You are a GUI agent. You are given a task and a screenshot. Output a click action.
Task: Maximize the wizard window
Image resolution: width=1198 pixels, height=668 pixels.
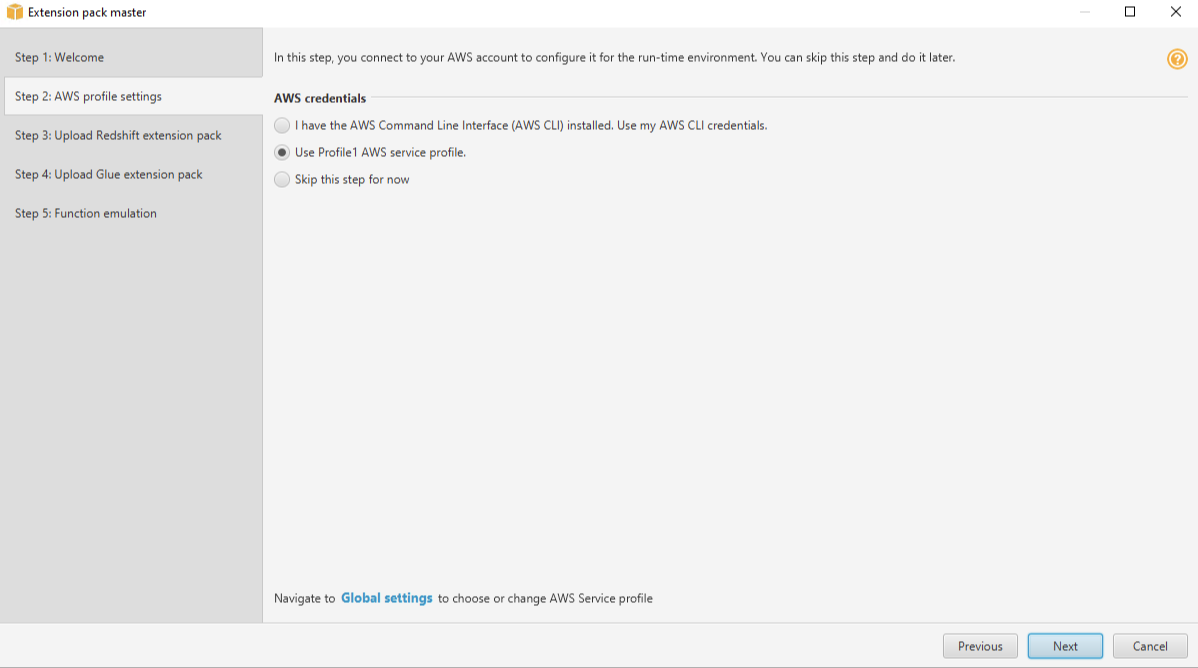click(1130, 11)
